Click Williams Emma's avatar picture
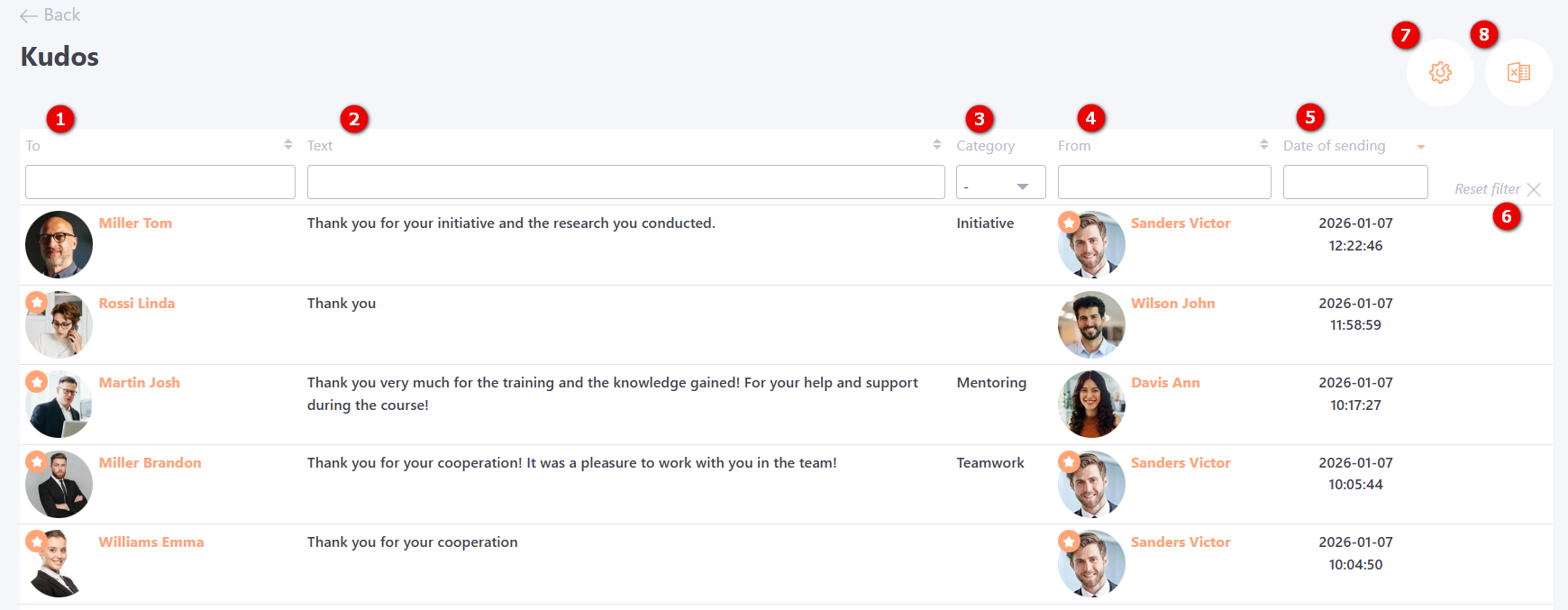This screenshot has height=610, width=1568. pos(59,564)
